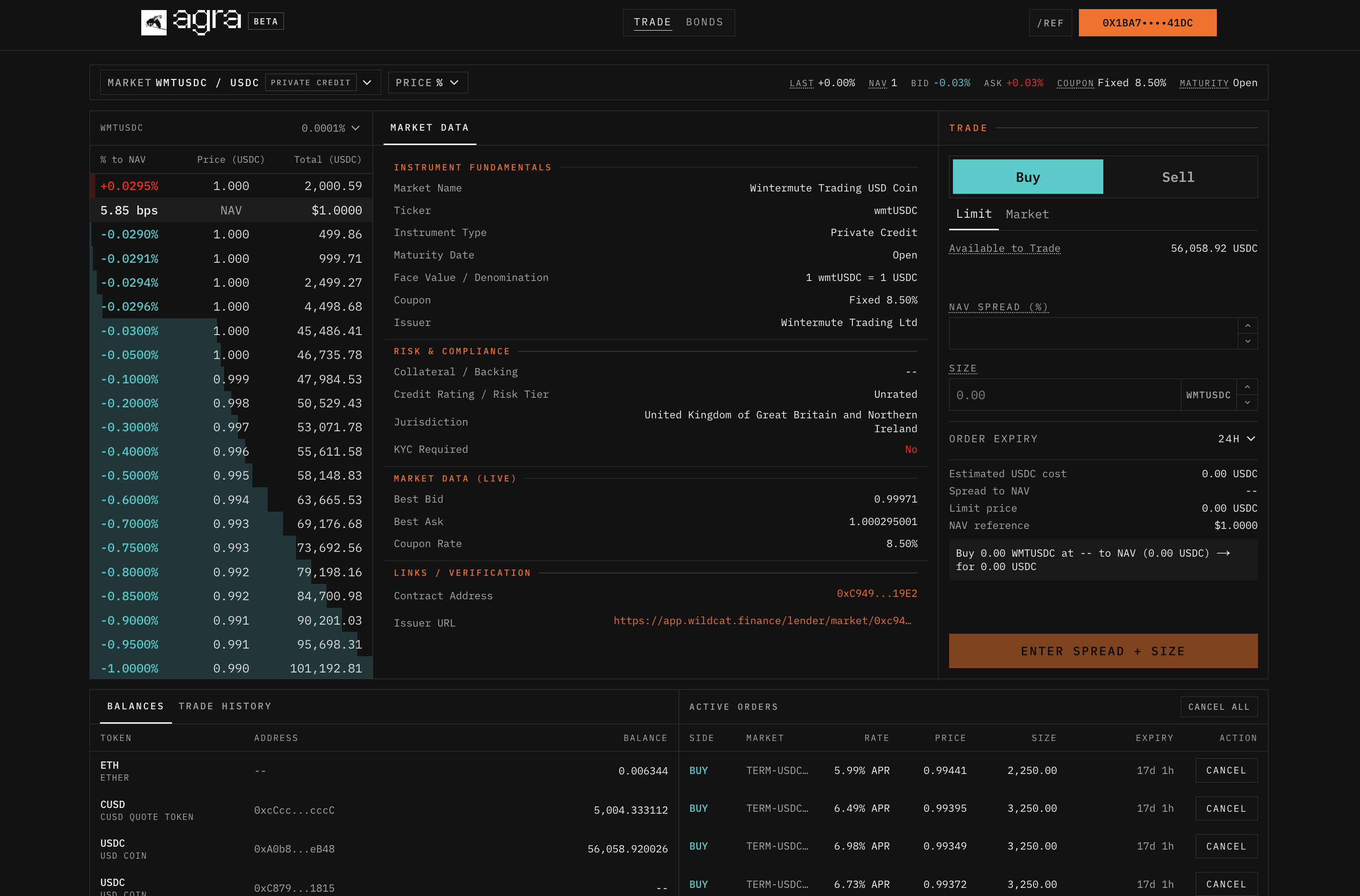Viewport: 1360px width, 896px height.
Task: Click the NAV mid row 5.85 bps
Action: point(231,210)
